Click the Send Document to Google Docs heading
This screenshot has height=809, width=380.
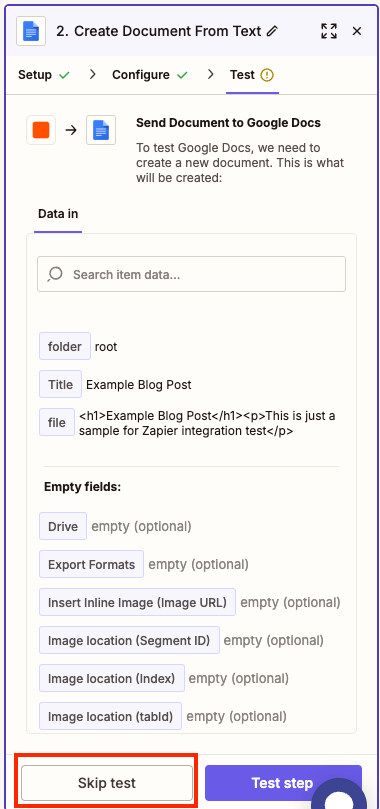(x=228, y=123)
